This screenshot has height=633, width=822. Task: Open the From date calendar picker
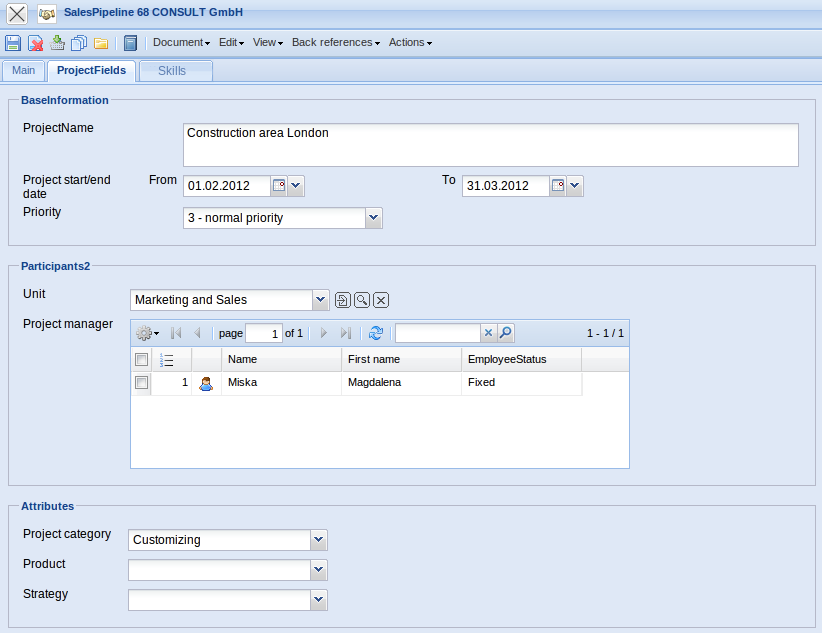279,186
